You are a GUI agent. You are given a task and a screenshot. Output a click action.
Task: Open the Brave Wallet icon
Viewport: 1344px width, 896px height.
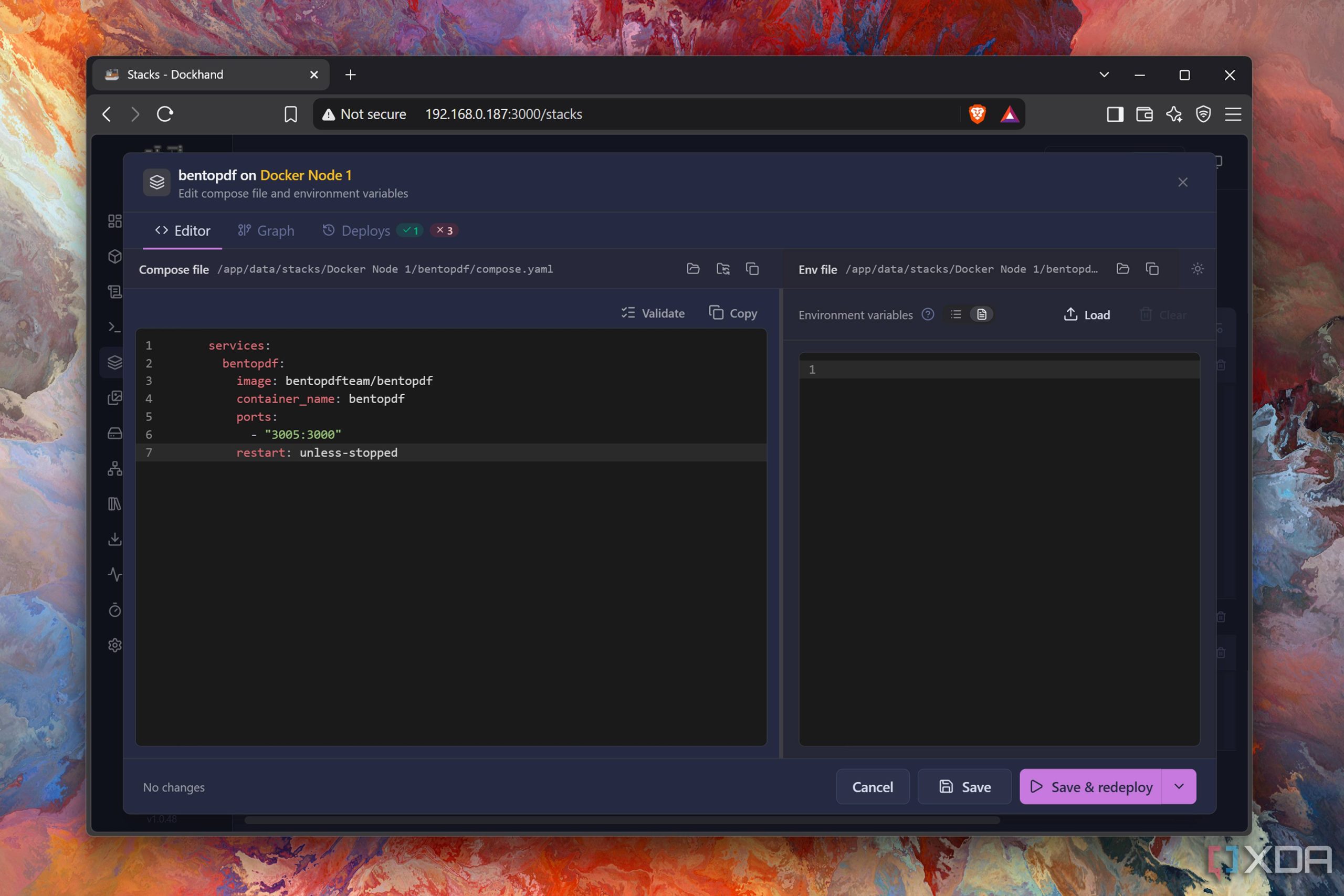coord(1144,114)
